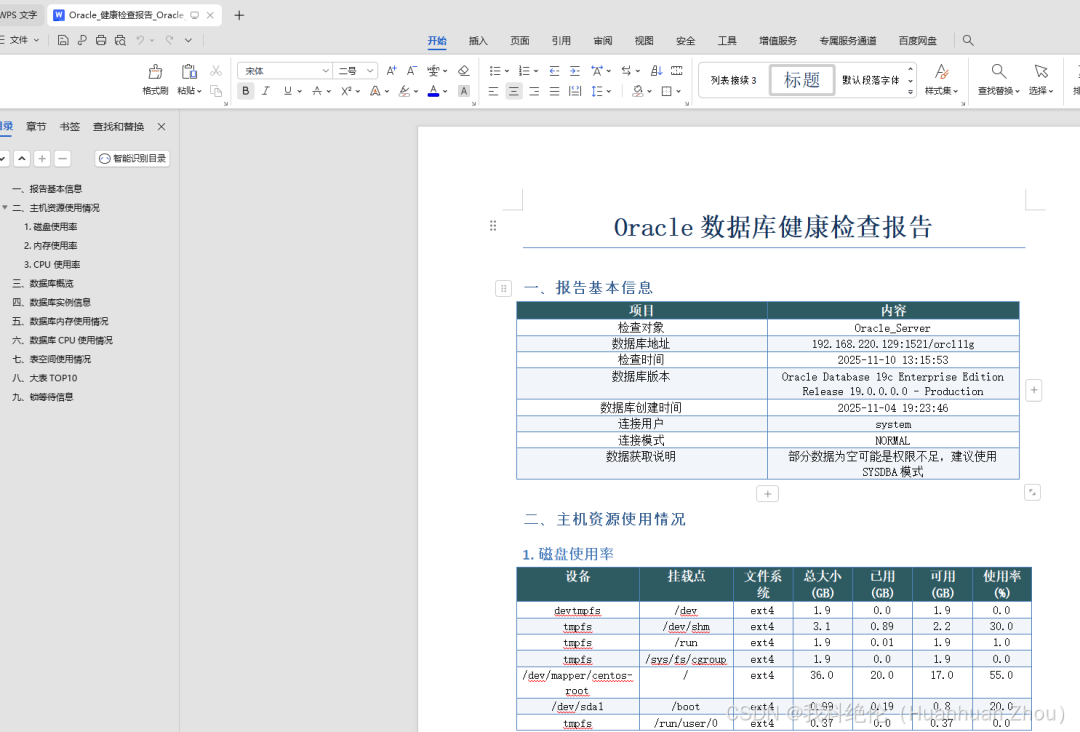Screen dimensions: 1080x732
Task: Click the Clear Formatting eraser icon
Action: [464, 71]
